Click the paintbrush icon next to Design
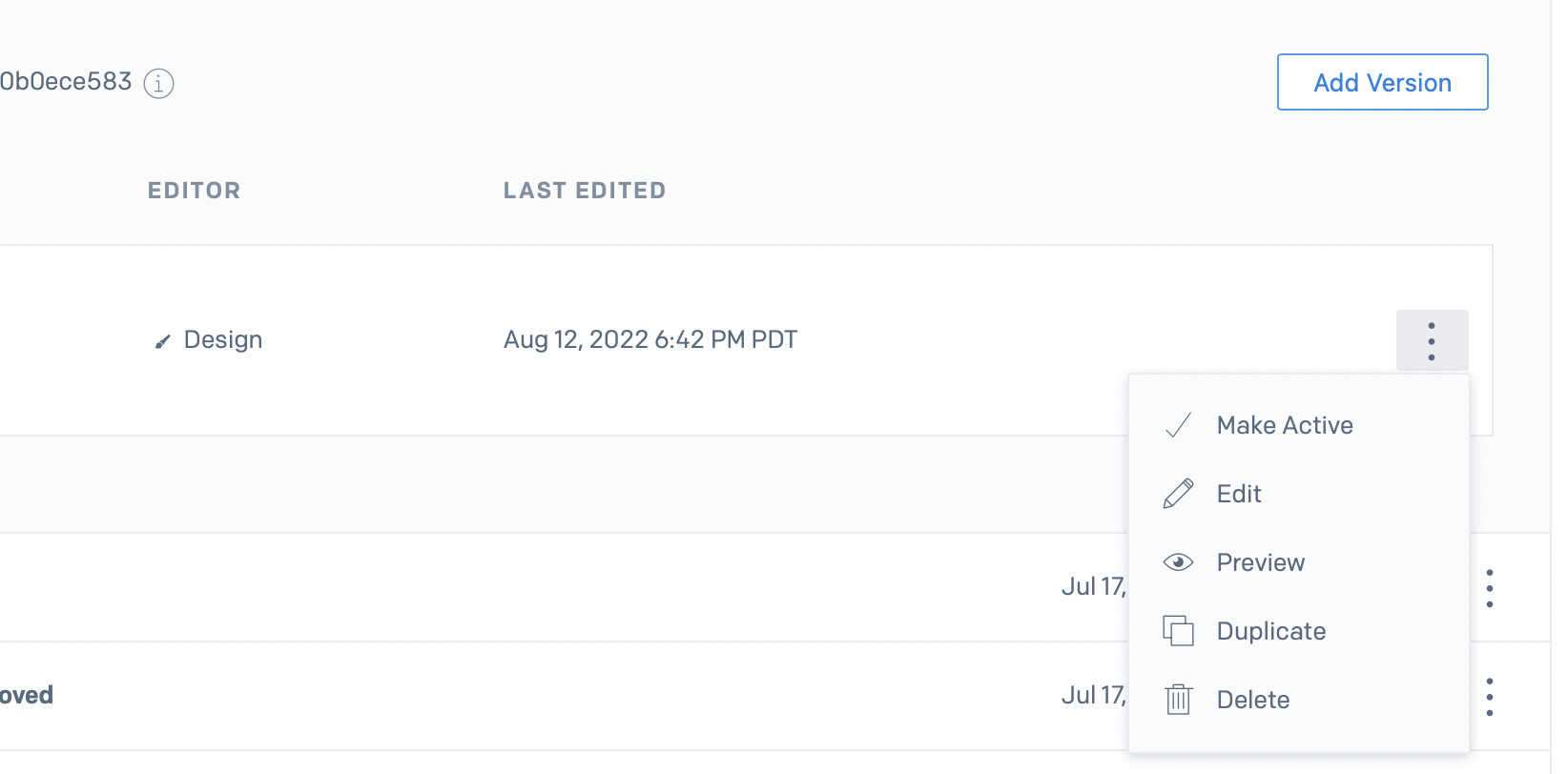This screenshot has width=1568, height=774. (x=163, y=341)
